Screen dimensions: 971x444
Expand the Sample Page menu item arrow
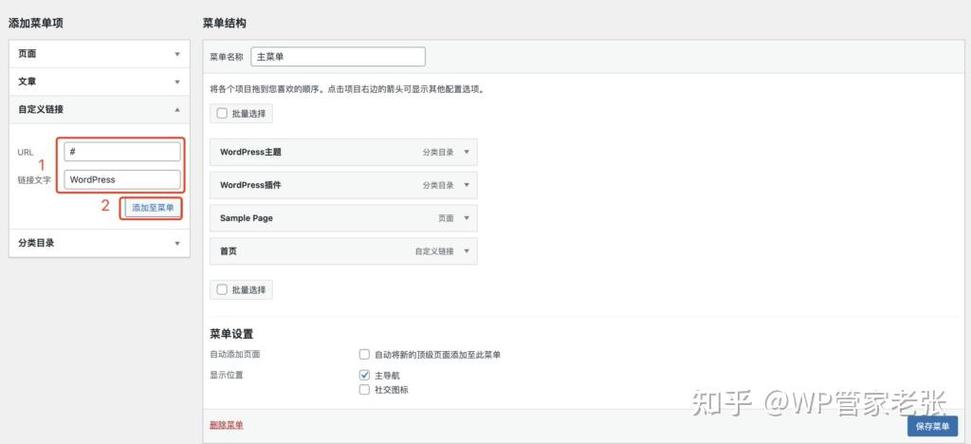(467, 218)
